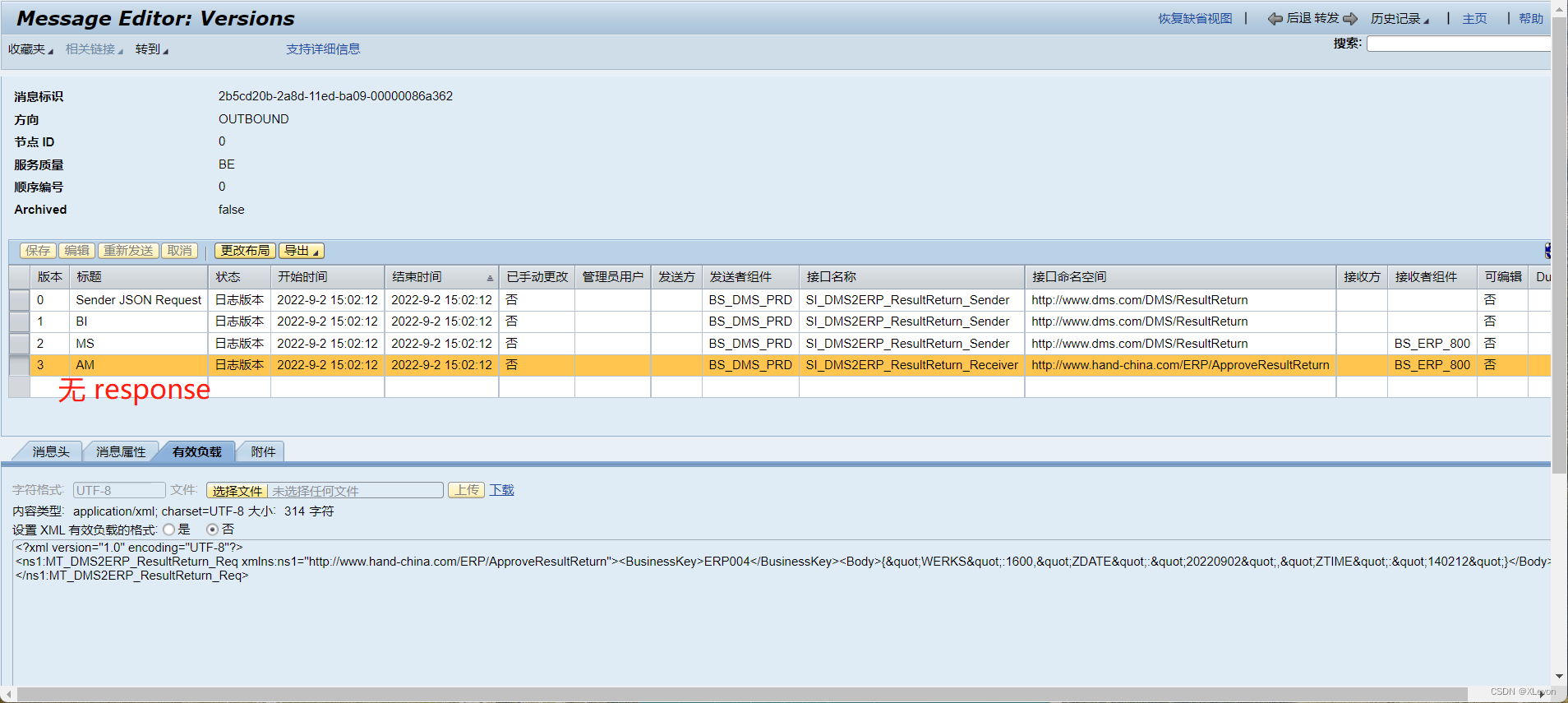Click the vertical scrollbar thumb
This screenshot has width=1568, height=703.
pos(1559,247)
